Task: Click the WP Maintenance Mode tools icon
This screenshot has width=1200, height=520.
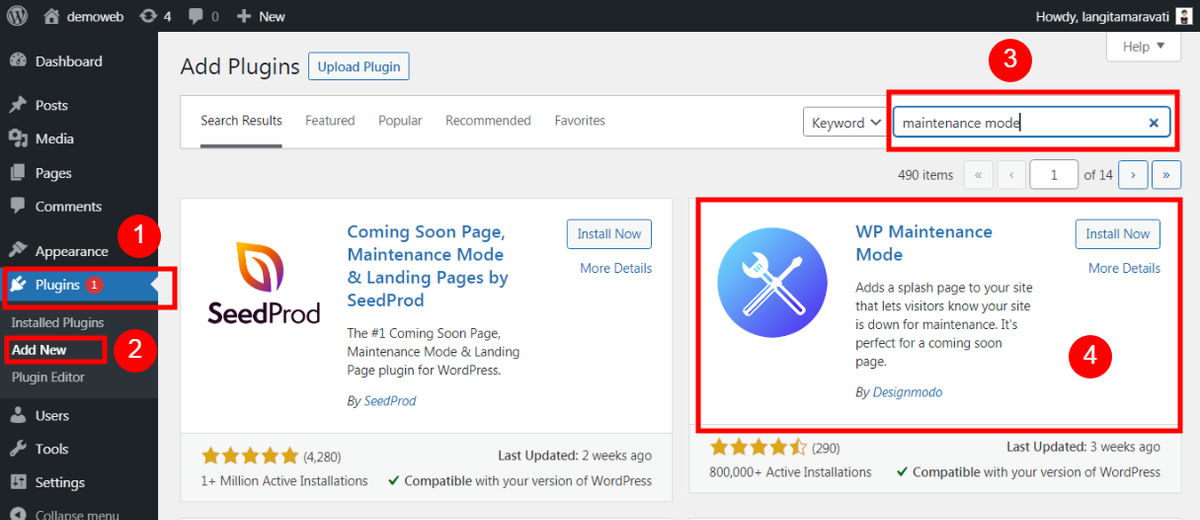Action: click(772, 282)
